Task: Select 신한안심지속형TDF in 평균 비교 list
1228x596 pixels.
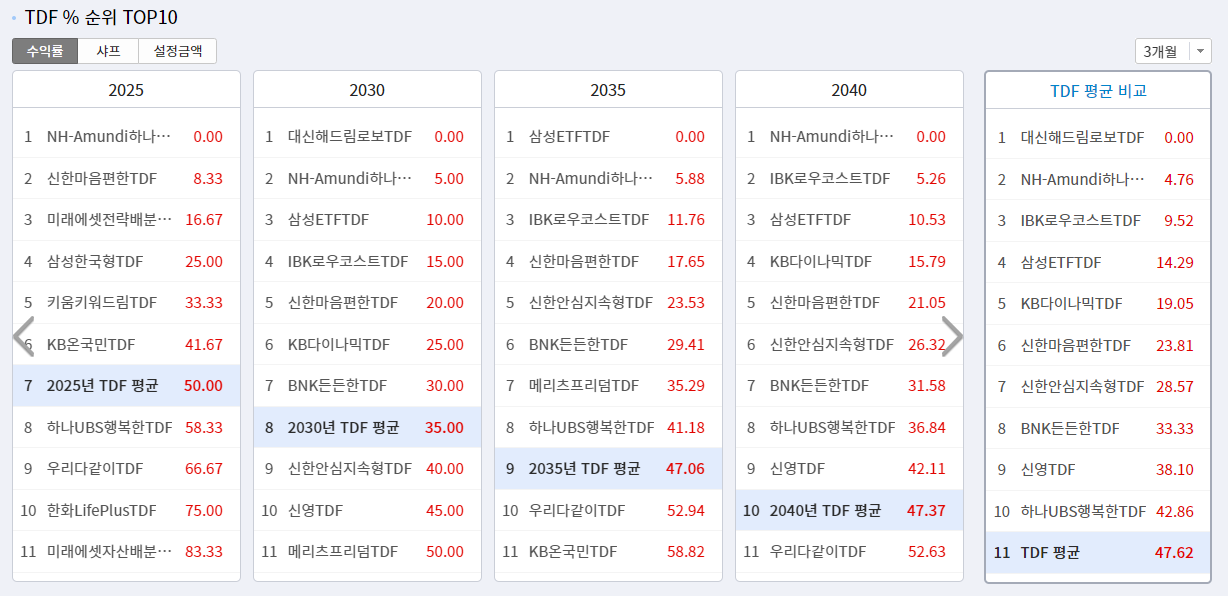Action: click(1098, 386)
